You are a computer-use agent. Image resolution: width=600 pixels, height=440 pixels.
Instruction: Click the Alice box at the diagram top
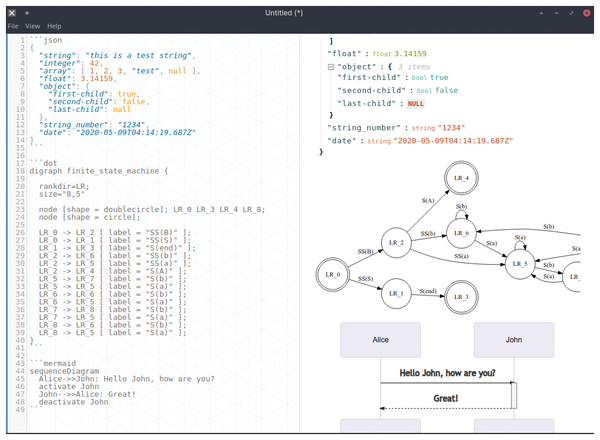[380, 340]
